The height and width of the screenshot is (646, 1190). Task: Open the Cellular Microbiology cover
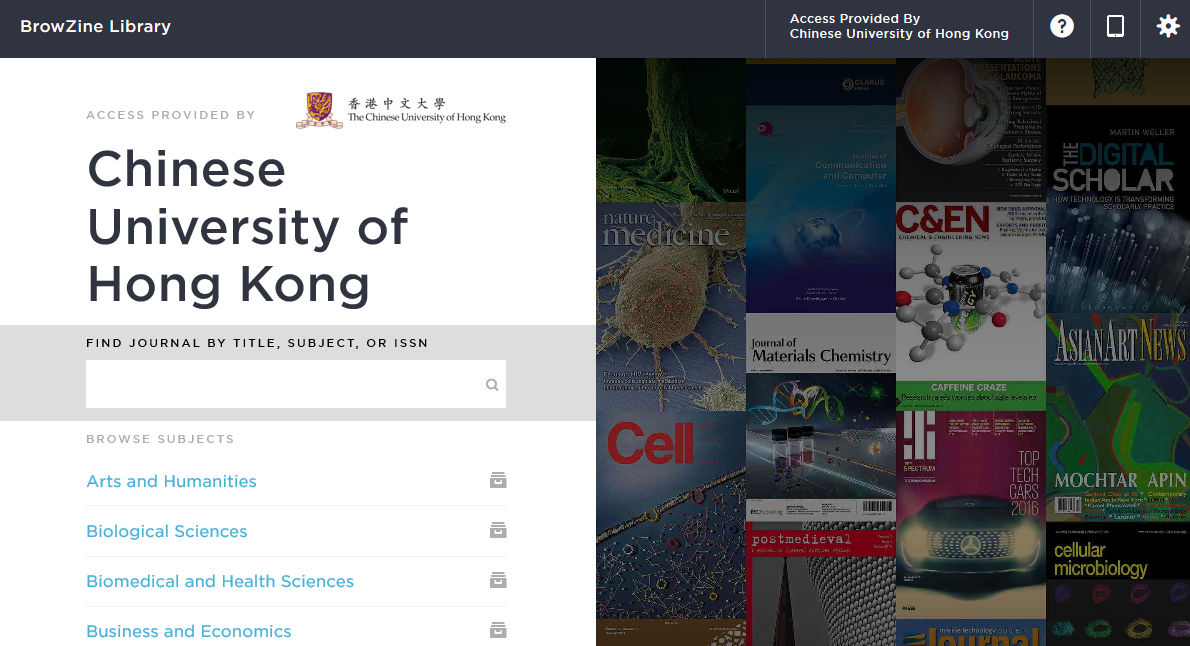coord(1118,584)
